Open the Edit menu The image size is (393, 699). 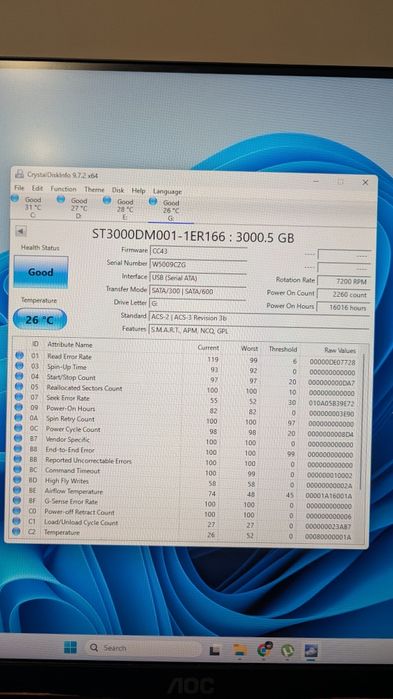coord(37,188)
